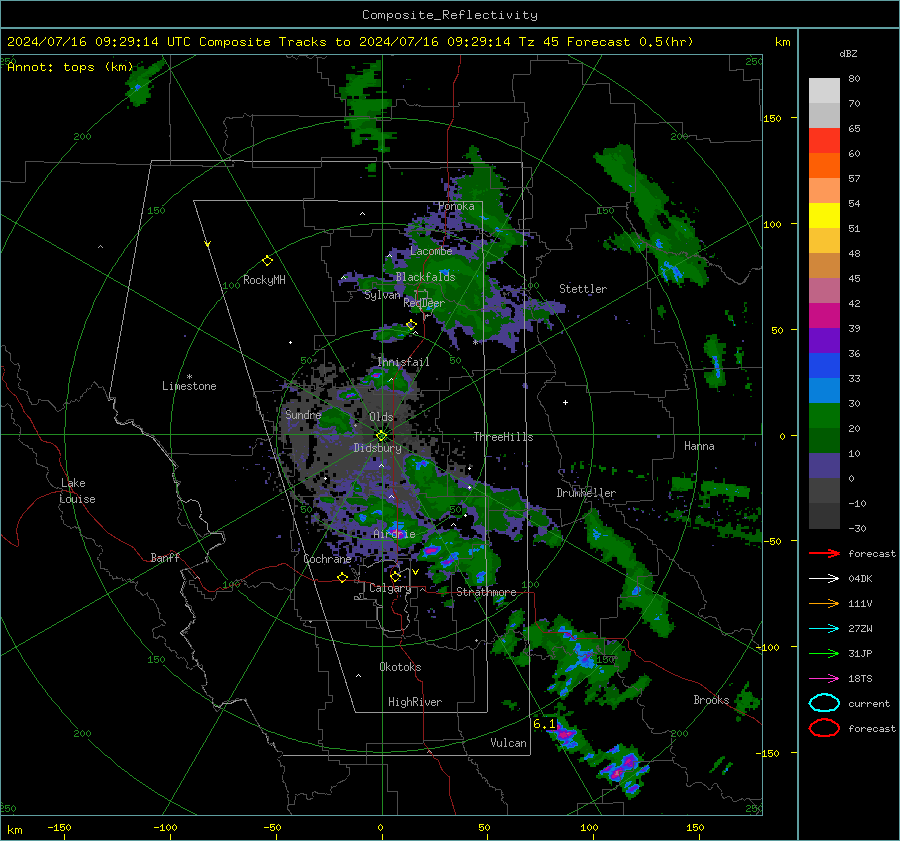
Task: Click the 80 dBZ light gray color swatch
Action: (824, 91)
